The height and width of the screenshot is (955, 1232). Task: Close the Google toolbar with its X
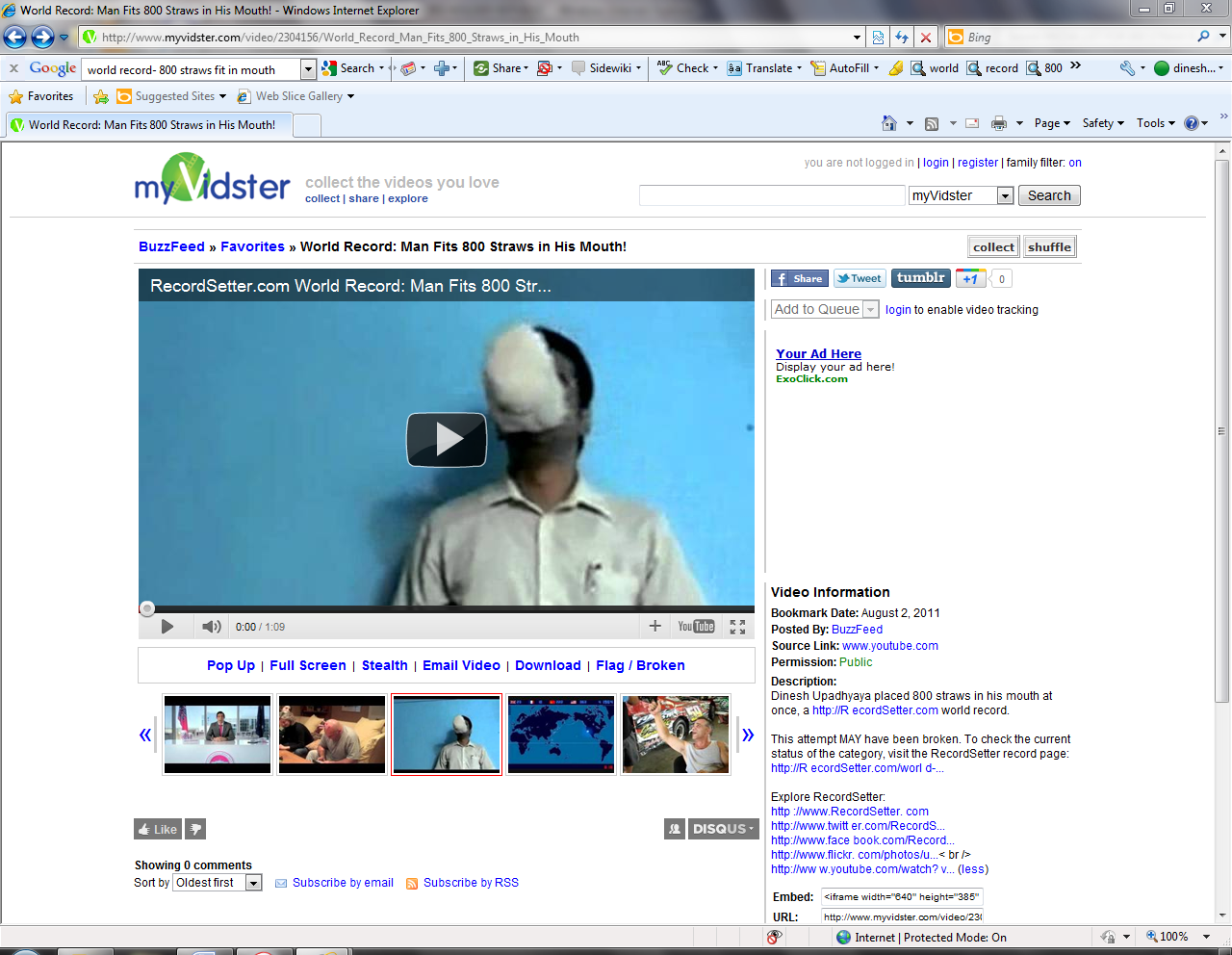pyautogui.click(x=13, y=68)
